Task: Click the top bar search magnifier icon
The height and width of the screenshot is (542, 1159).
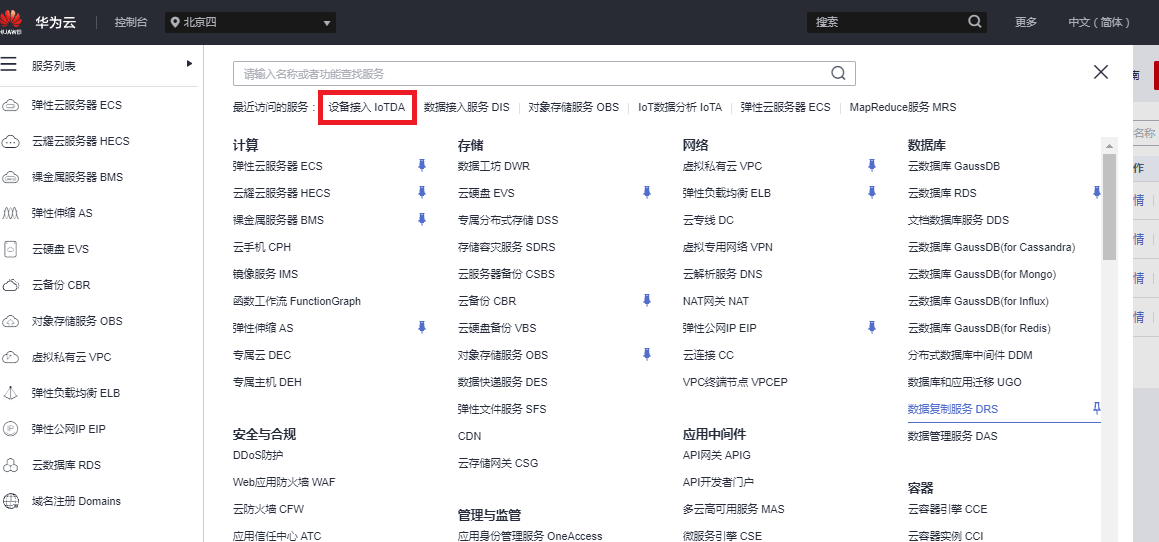Action: (975, 22)
